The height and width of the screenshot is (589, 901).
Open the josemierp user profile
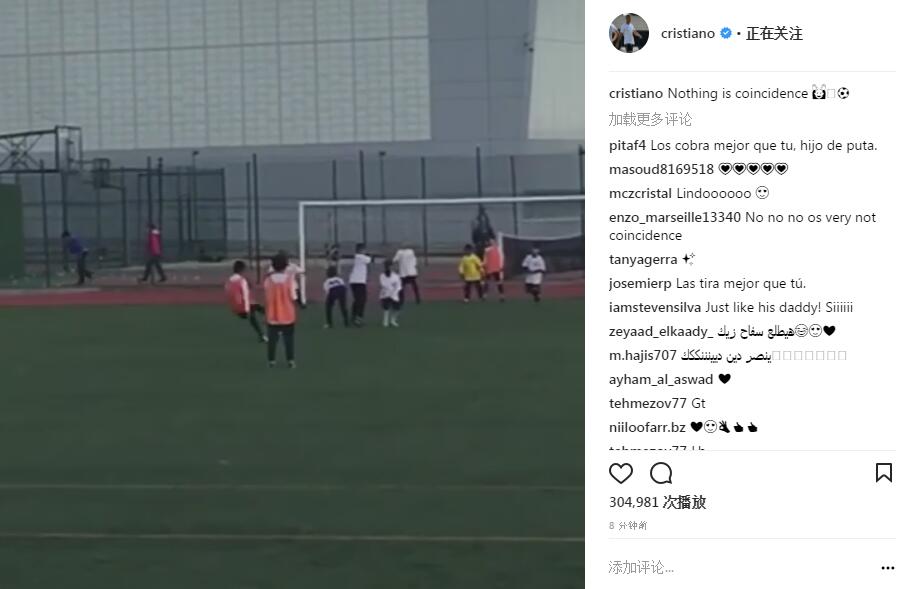pos(640,284)
